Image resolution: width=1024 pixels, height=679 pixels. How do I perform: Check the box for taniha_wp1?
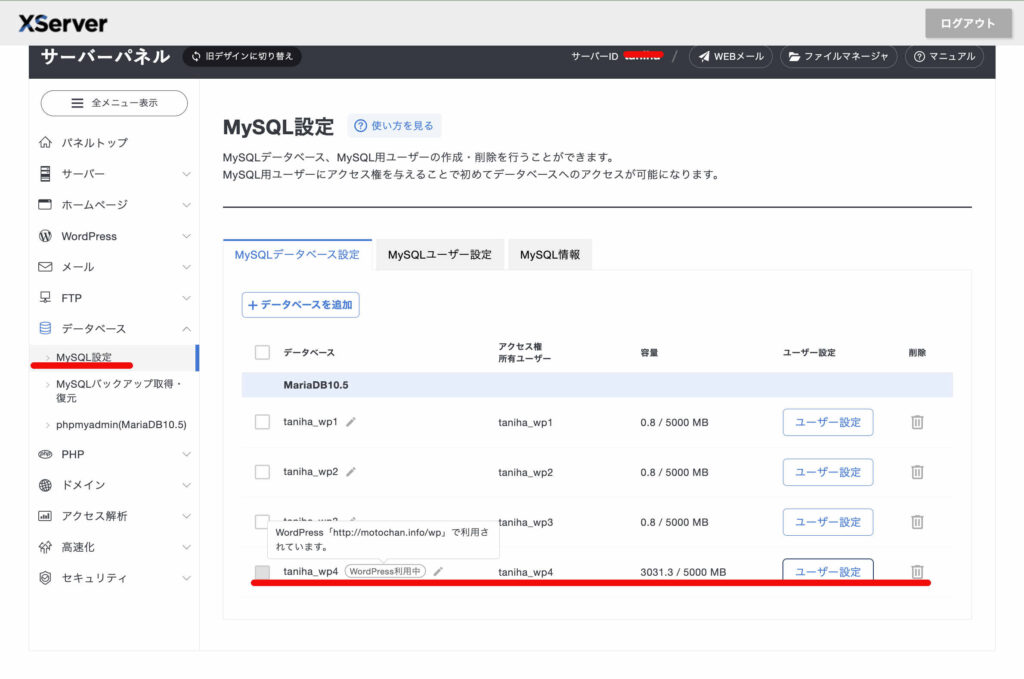pyautogui.click(x=262, y=422)
